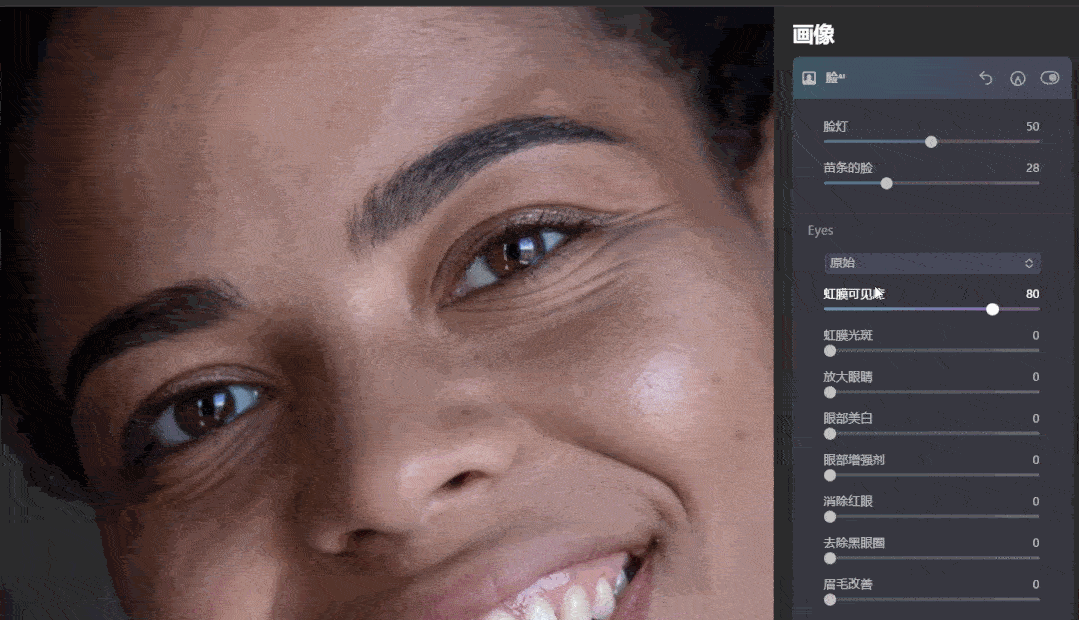Screen dimensions: 1079x620
Task: Click the 眼部美白 slider handle
Action: [830, 434]
